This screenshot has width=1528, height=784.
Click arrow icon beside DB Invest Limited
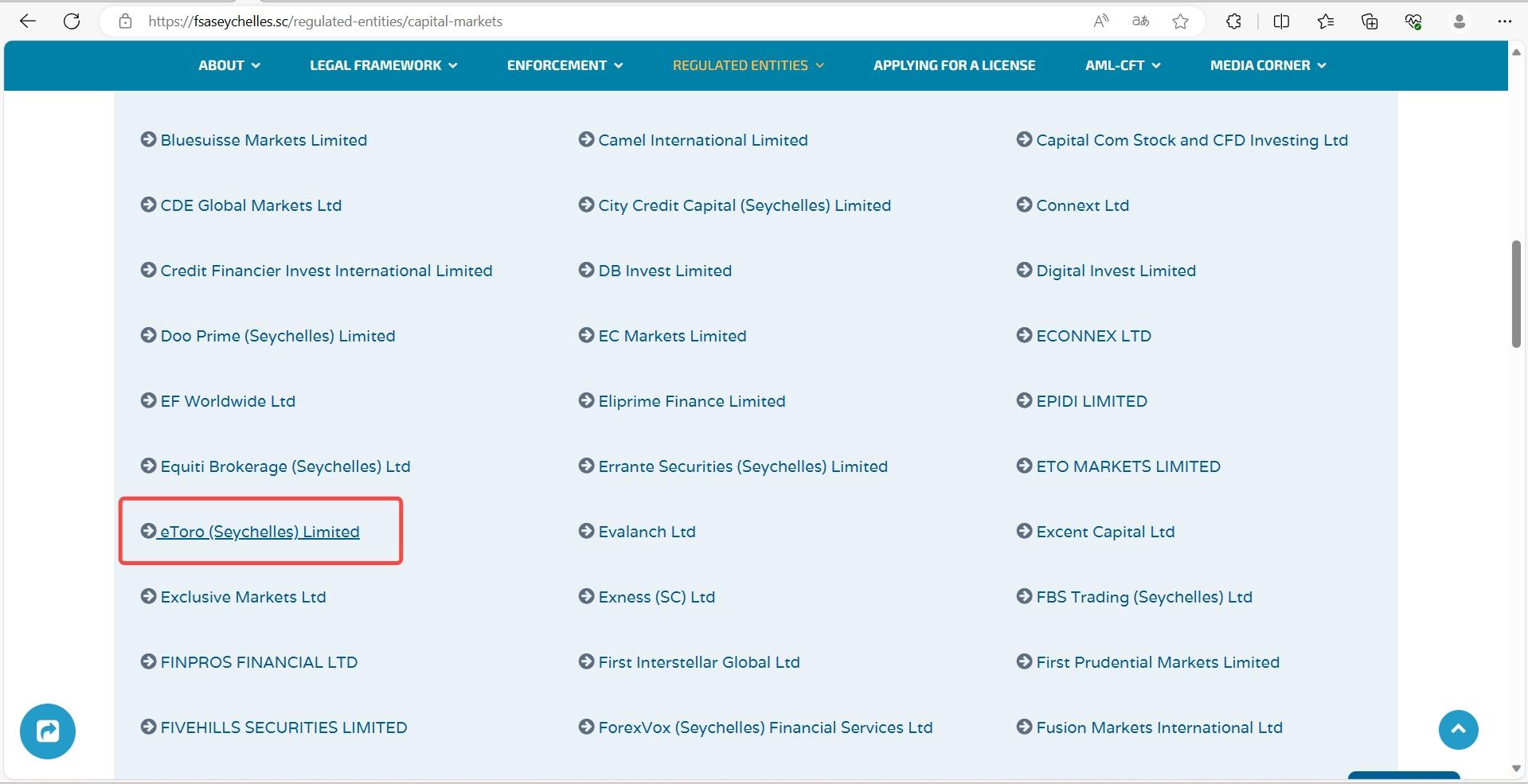tap(586, 270)
